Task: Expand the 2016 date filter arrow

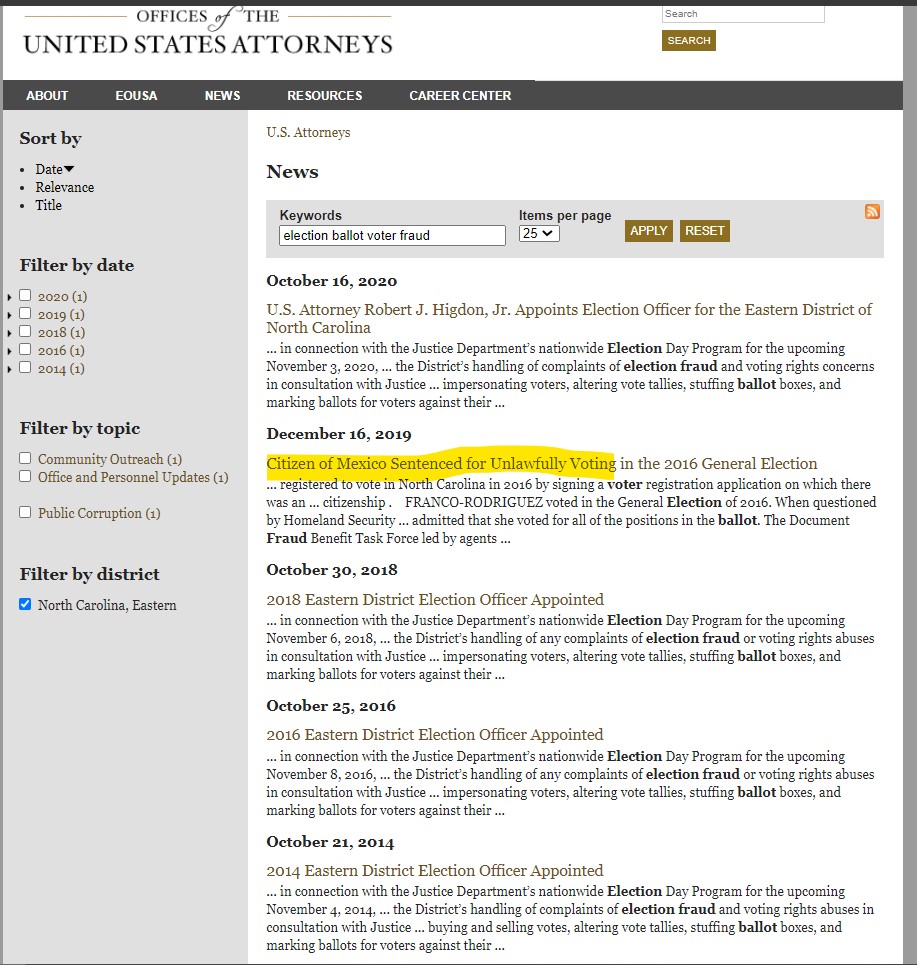Action: point(9,351)
